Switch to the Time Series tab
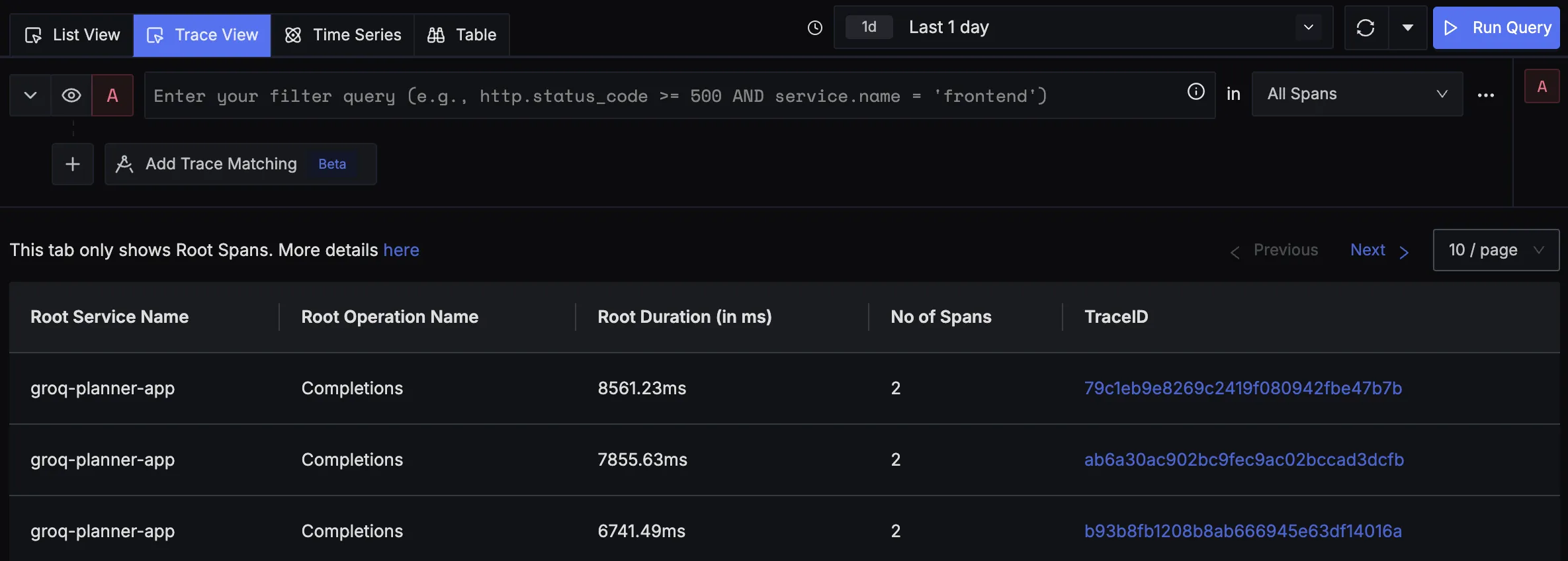This screenshot has width=1568, height=561. pos(343,35)
